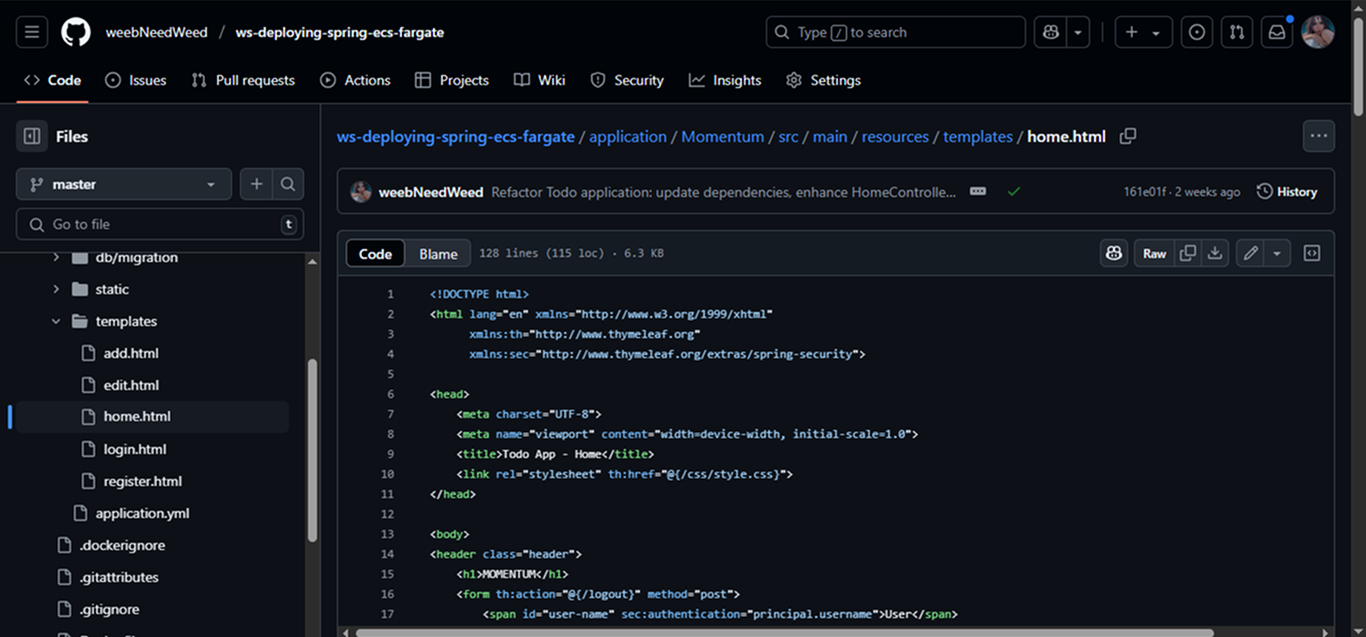Go to GitHub homepage via Octocat logo
1366x637 pixels.
(76, 32)
